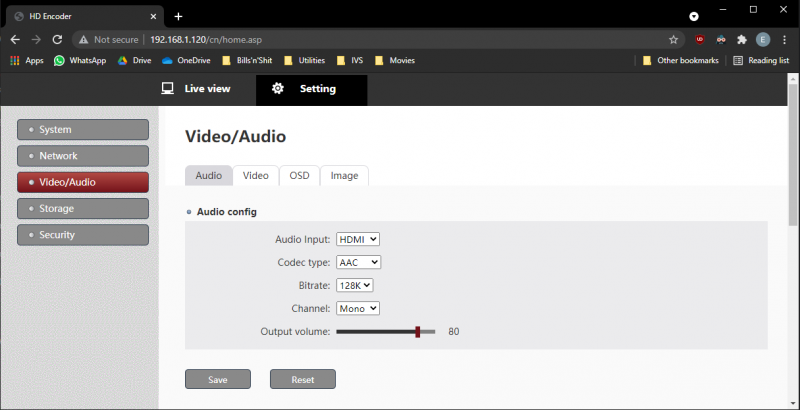This screenshot has width=800, height=410.
Task: Expand the Audio Input HDMI dropdown
Action: 358,239
